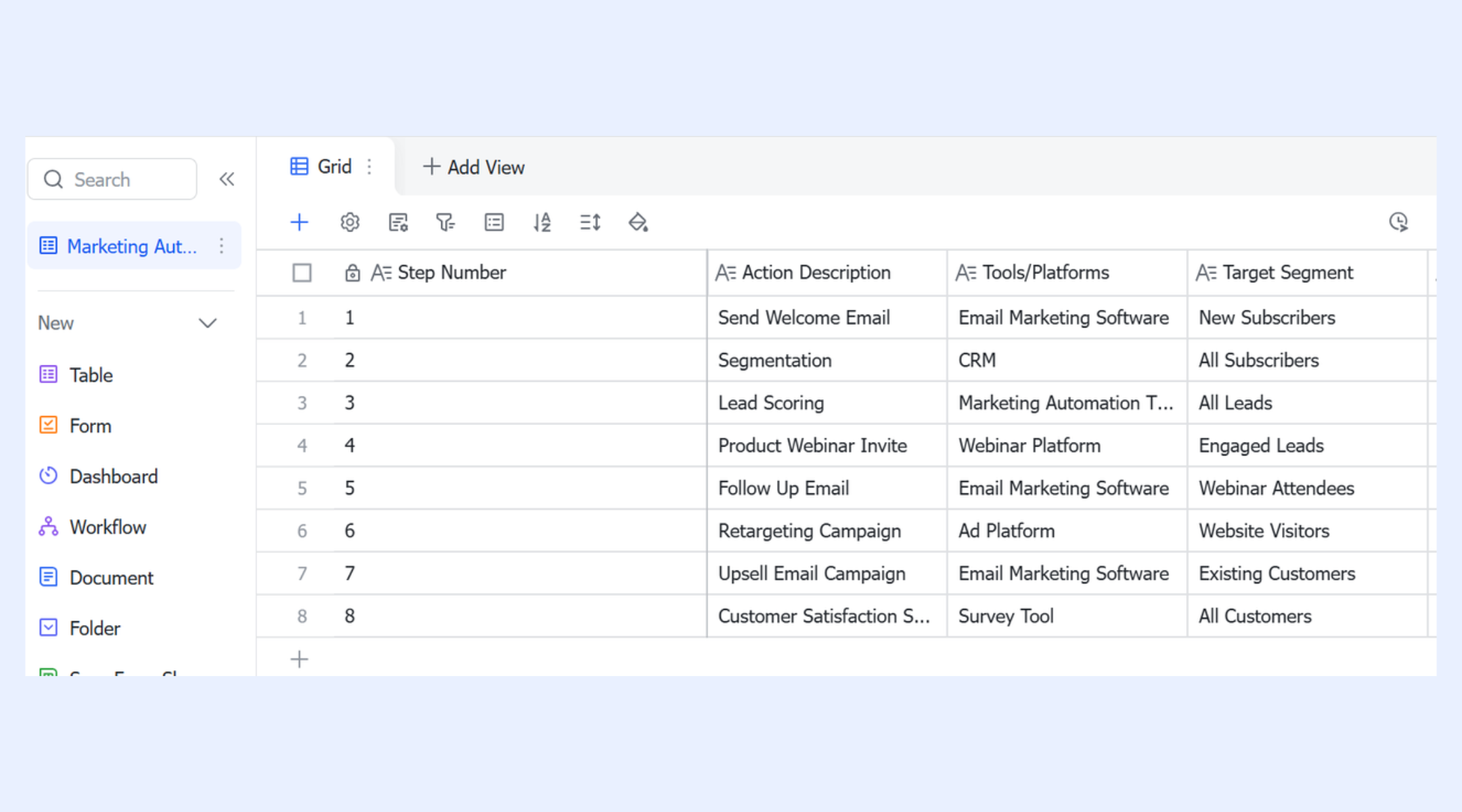Select the Website Visitors cell
This screenshot has width=1462, height=812.
[1308, 531]
